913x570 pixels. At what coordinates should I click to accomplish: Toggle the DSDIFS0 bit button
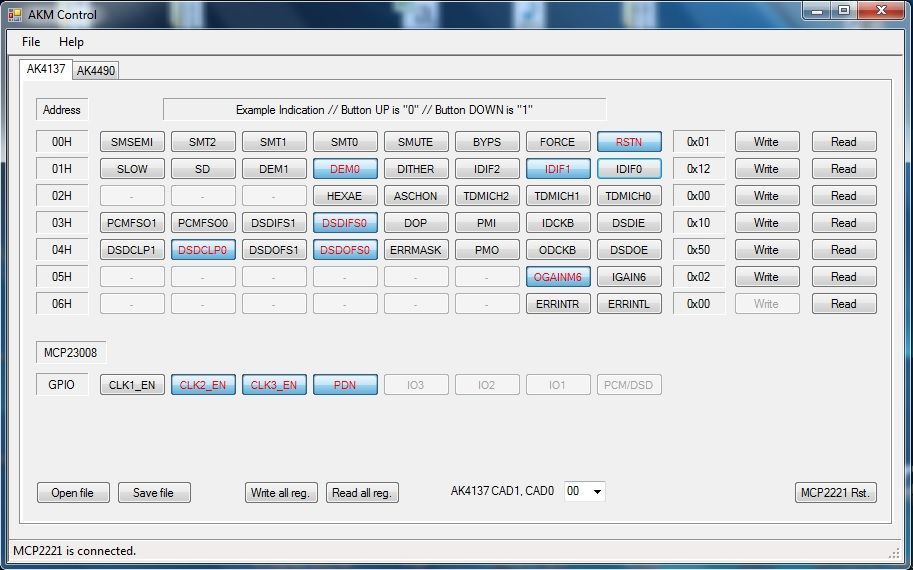(x=345, y=223)
